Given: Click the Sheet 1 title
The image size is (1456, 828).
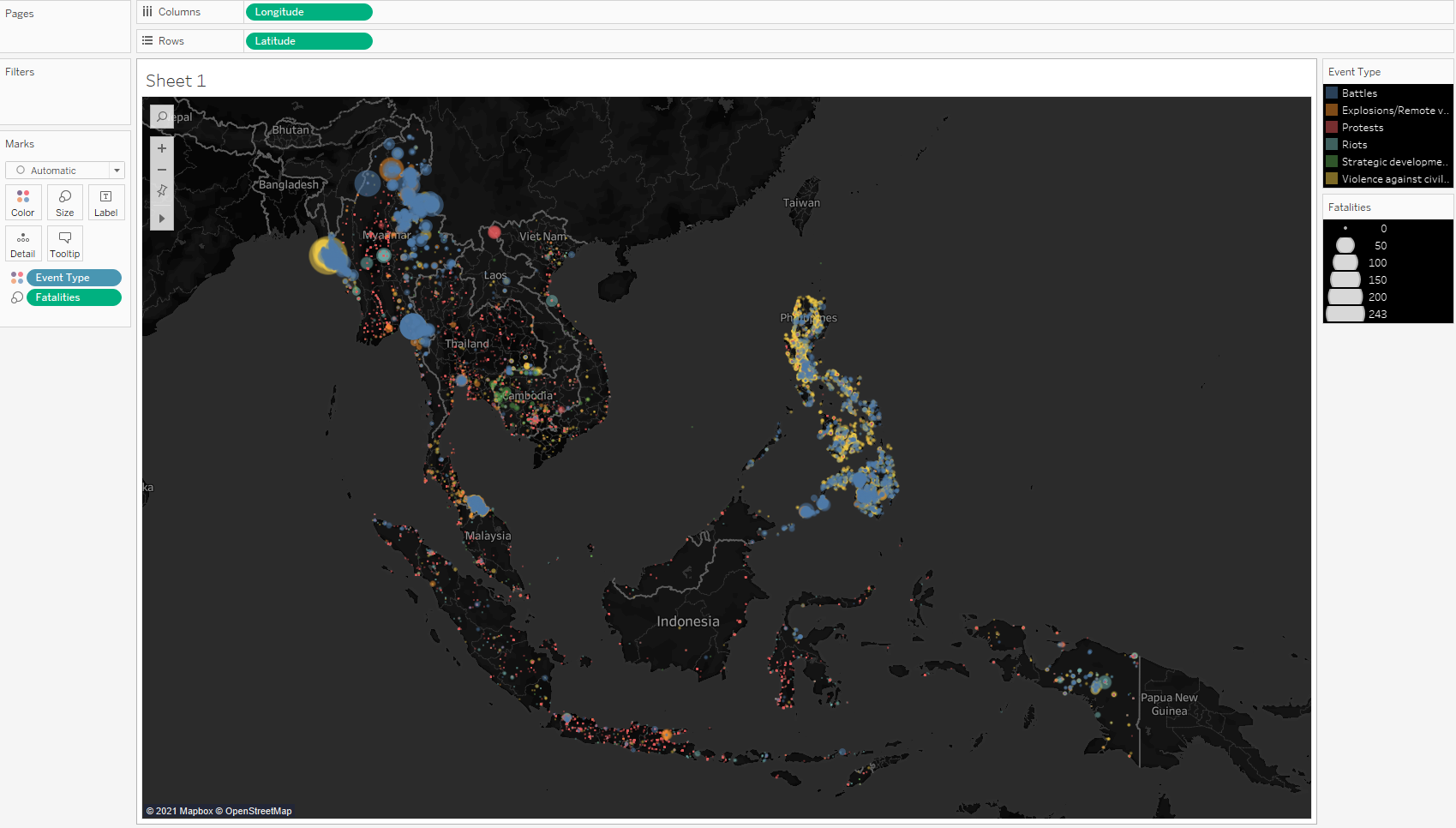Looking at the screenshot, I should click(176, 81).
